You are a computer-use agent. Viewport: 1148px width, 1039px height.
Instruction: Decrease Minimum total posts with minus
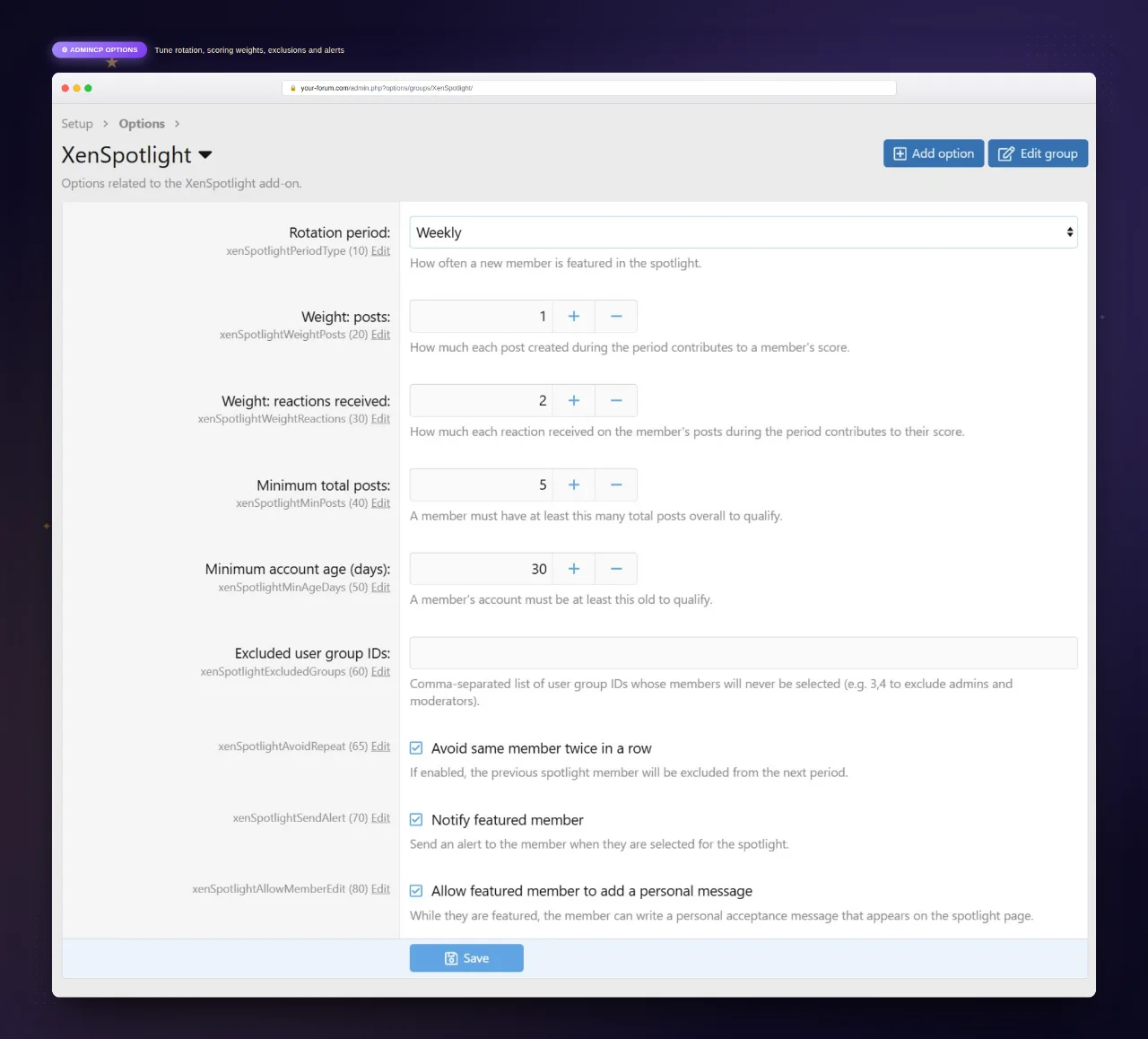point(616,485)
